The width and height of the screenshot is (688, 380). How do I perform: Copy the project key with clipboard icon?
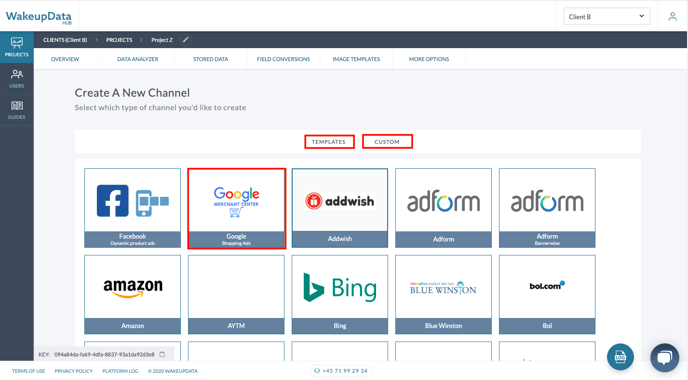162,354
